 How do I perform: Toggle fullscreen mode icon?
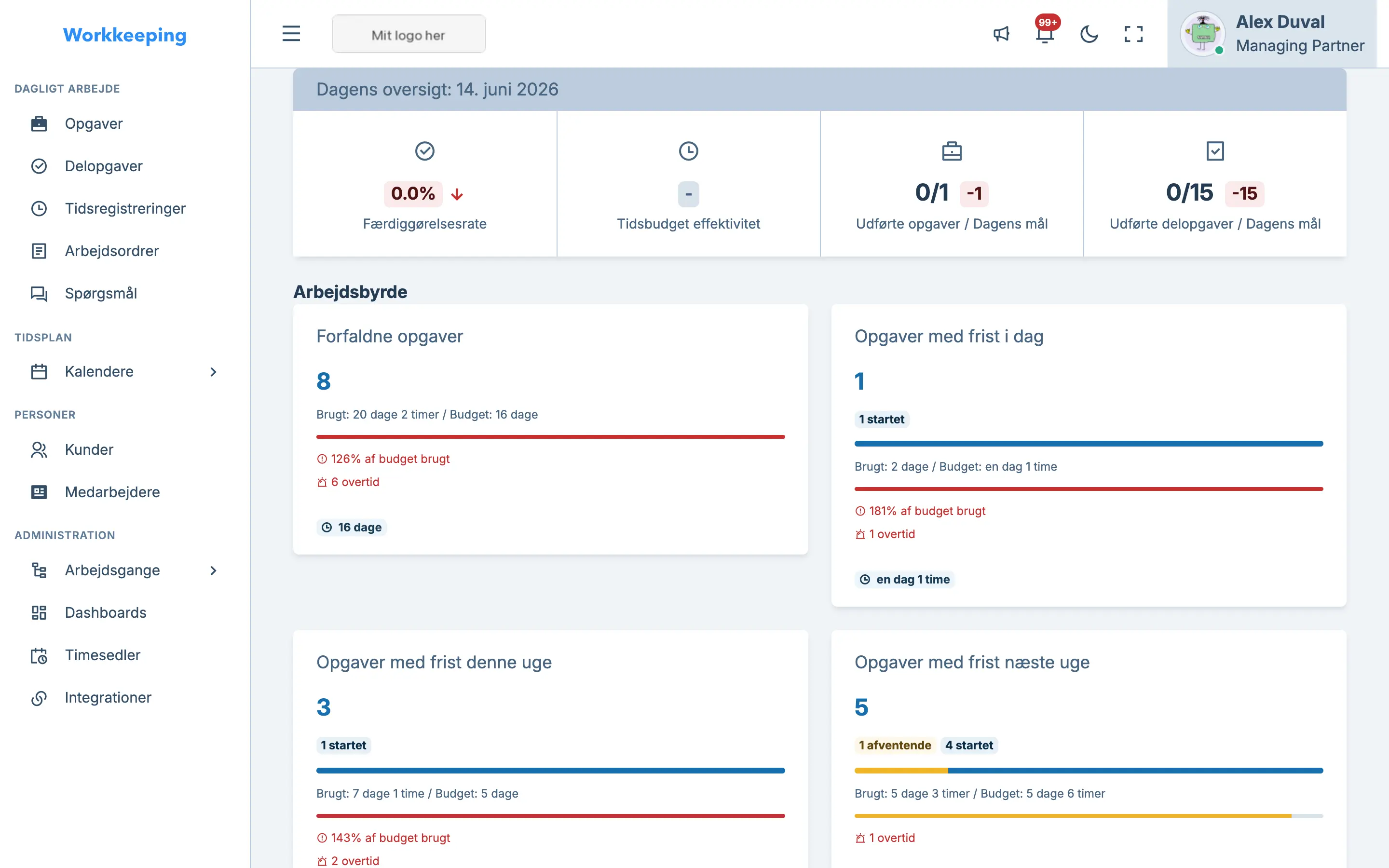pyautogui.click(x=1133, y=34)
